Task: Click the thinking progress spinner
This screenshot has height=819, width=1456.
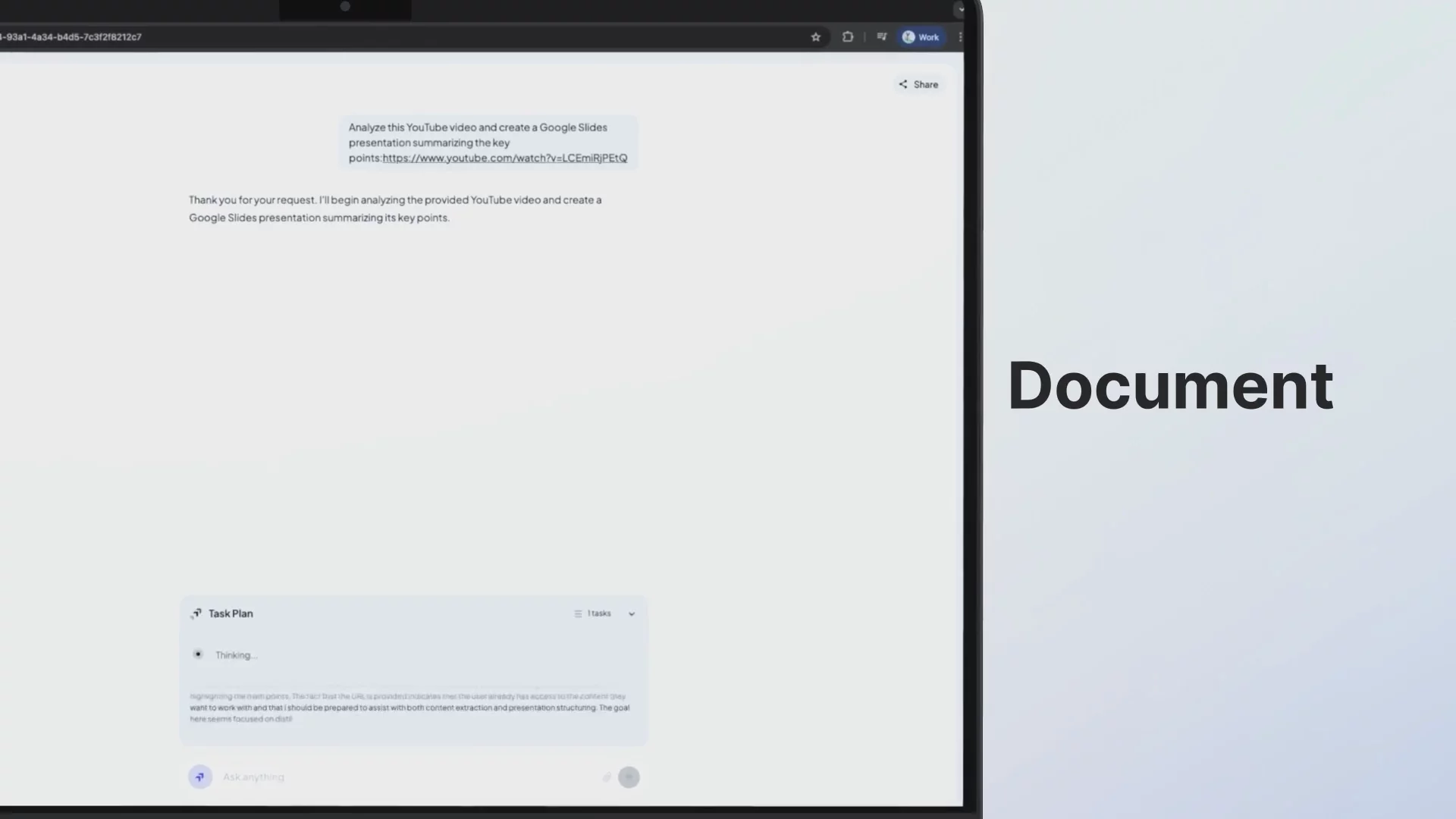Action: pyautogui.click(x=198, y=654)
